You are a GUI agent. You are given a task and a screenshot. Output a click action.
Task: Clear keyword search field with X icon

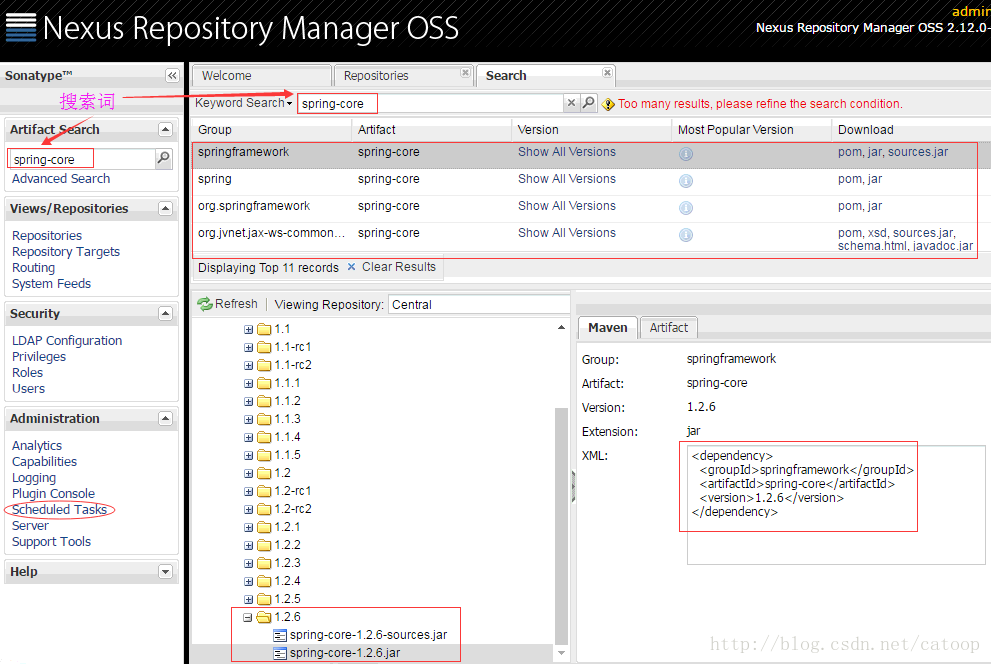tap(571, 103)
